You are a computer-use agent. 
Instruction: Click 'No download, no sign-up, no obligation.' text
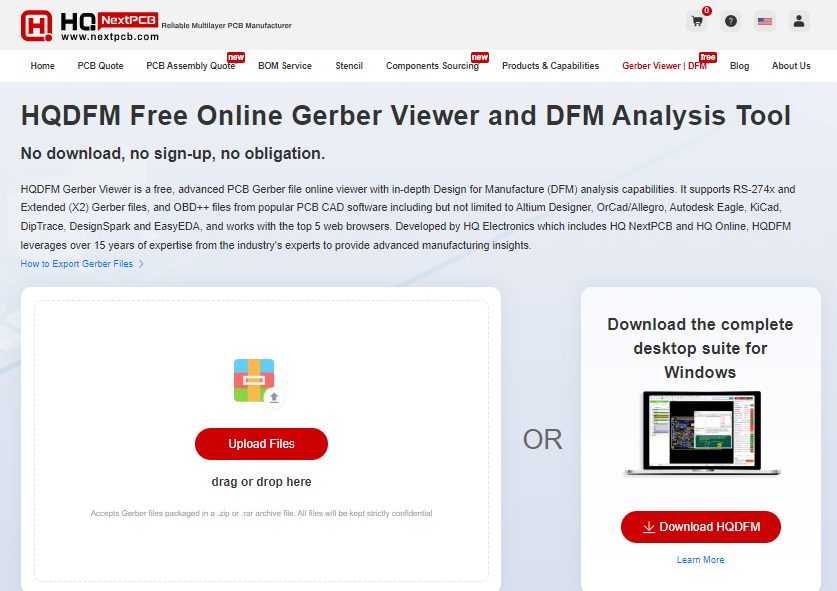pyautogui.click(x=172, y=154)
